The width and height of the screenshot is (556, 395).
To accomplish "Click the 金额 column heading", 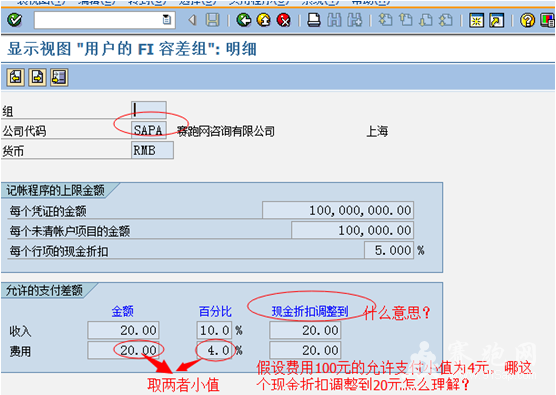I will [x=123, y=311].
